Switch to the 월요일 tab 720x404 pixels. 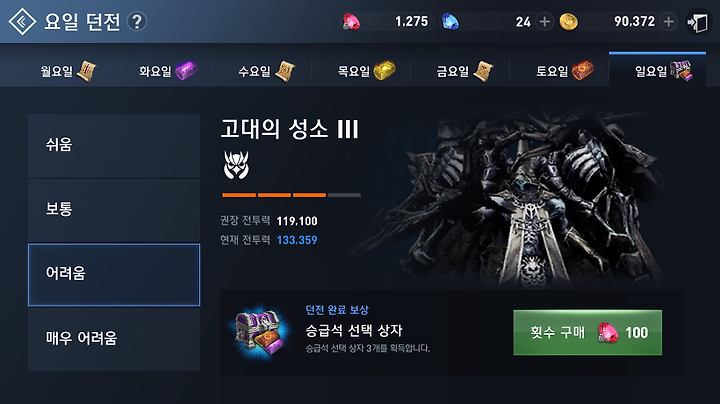tap(68, 71)
